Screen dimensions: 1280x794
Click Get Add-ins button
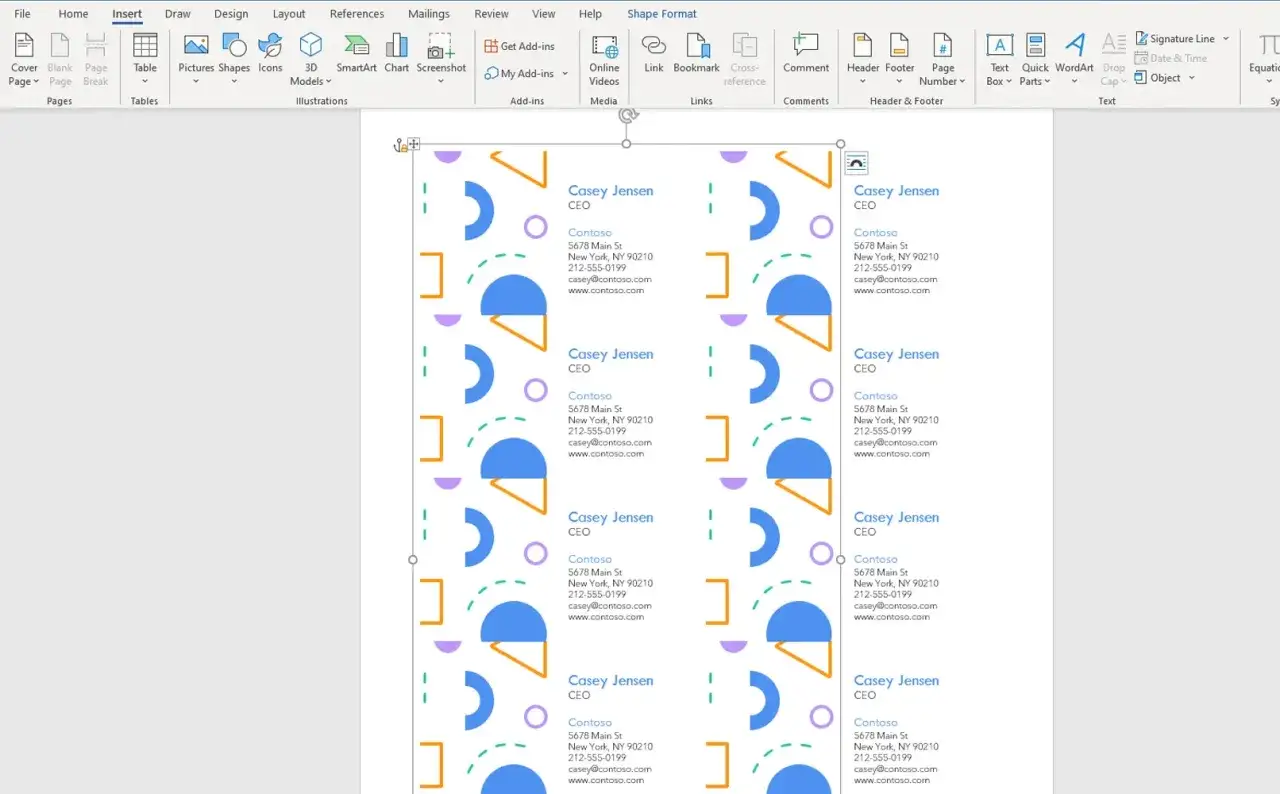[x=519, y=46]
